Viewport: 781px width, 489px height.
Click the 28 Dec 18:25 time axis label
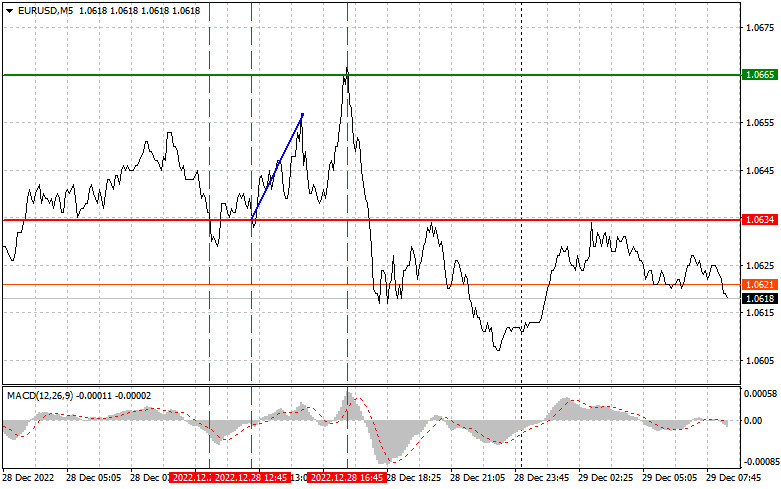pos(414,478)
